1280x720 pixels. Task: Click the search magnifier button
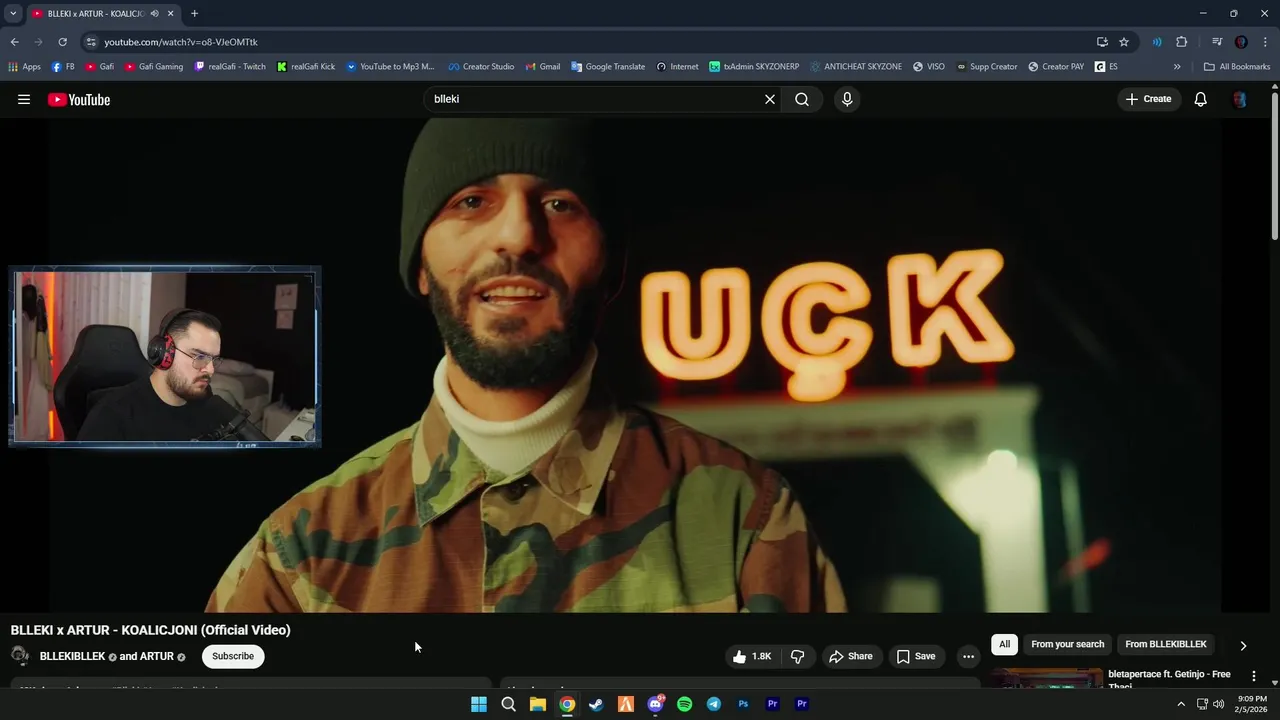coord(802,99)
